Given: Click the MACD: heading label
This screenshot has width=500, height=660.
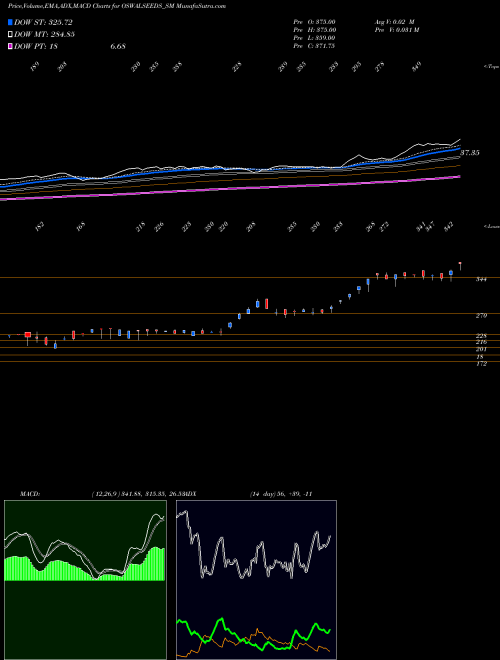Looking at the screenshot, I should pyautogui.click(x=30, y=494).
